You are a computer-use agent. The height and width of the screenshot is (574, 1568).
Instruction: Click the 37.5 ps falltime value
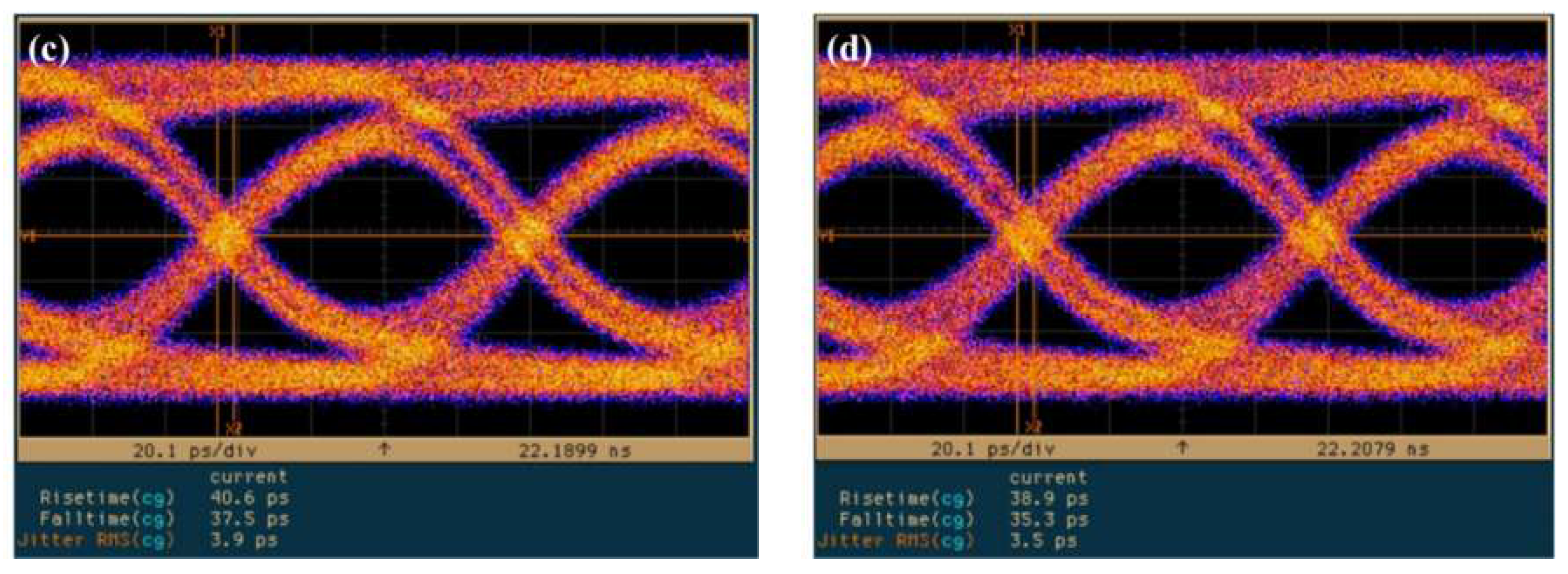click(249, 519)
